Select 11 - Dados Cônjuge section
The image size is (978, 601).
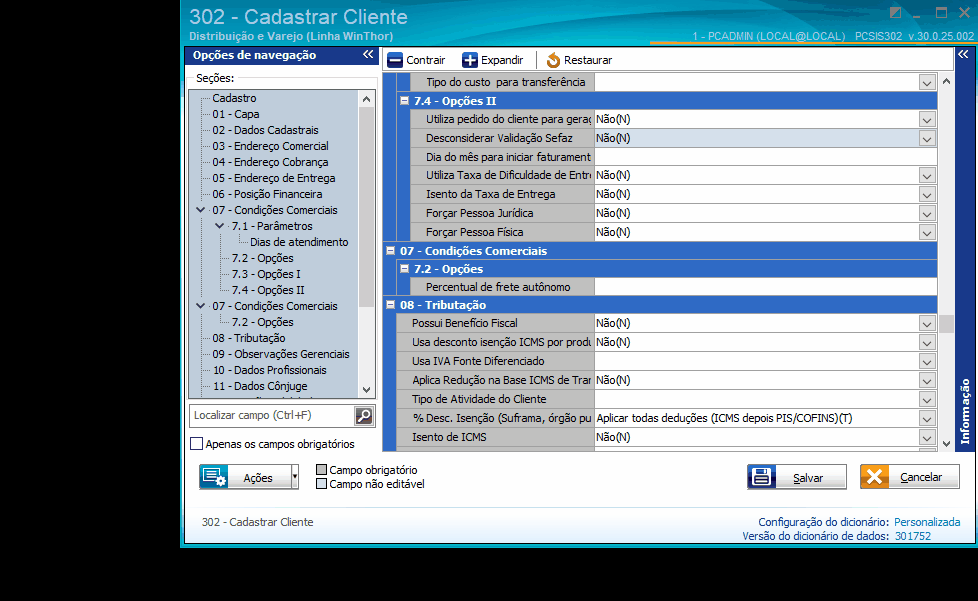coord(260,386)
